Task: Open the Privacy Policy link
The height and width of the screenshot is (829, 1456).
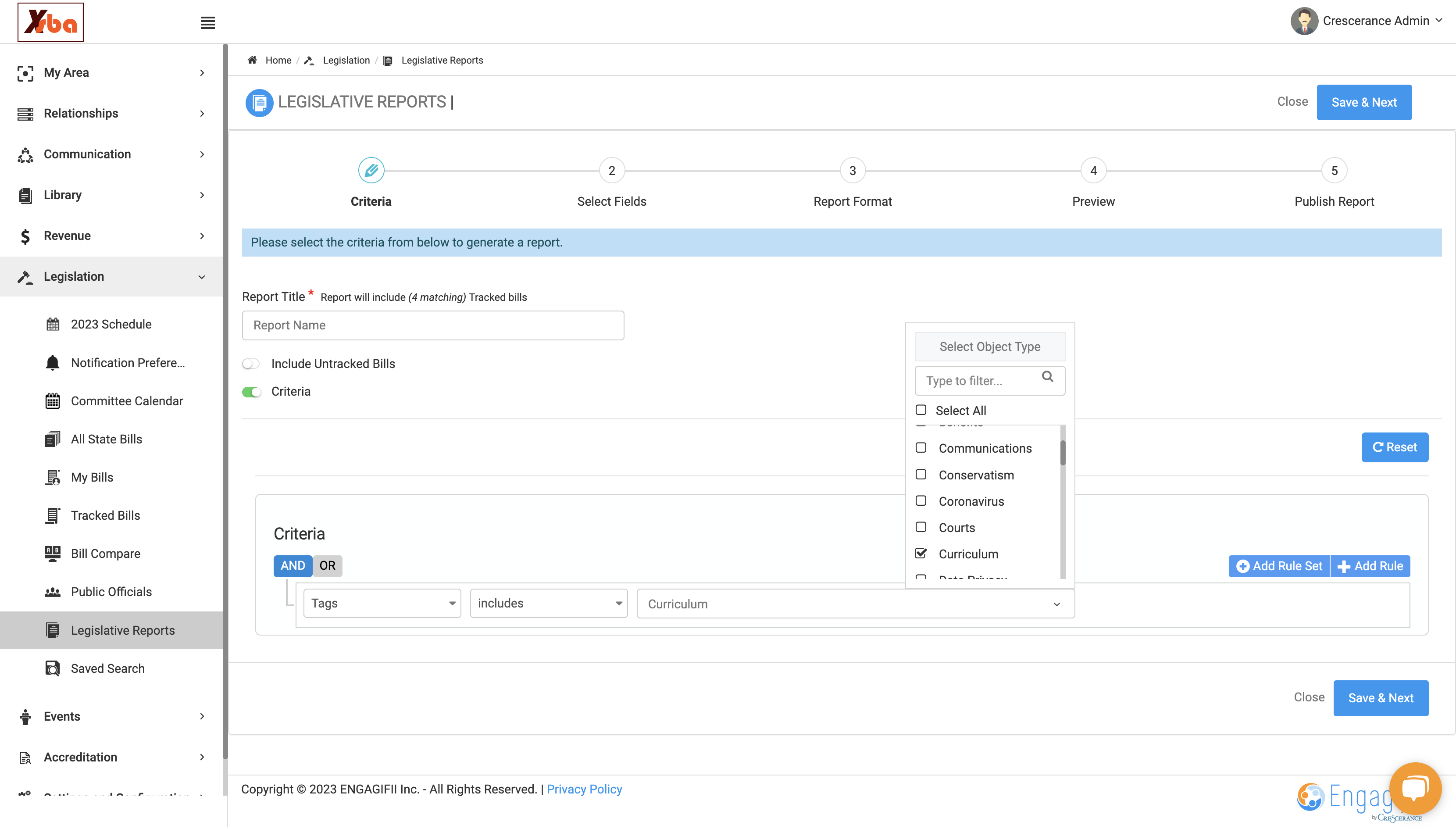Action: coord(584,789)
